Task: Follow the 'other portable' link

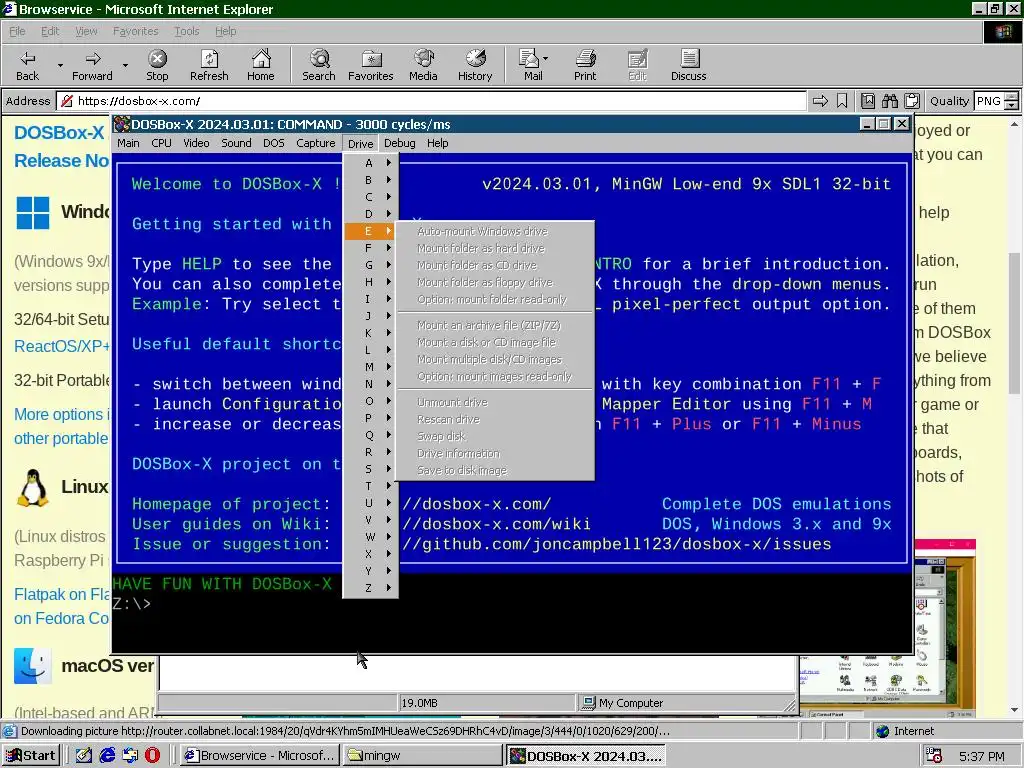Action: pos(61,438)
